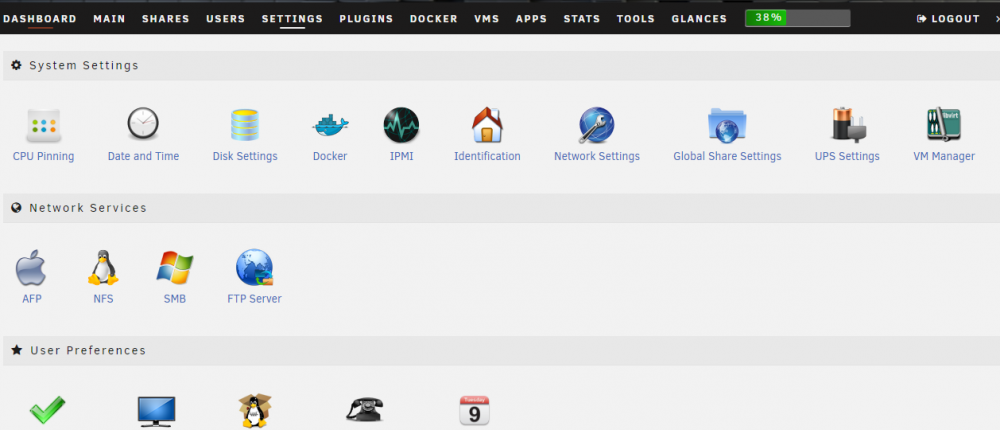The height and width of the screenshot is (430, 1000).
Task: Open the Docker whale icon
Action: click(x=330, y=124)
